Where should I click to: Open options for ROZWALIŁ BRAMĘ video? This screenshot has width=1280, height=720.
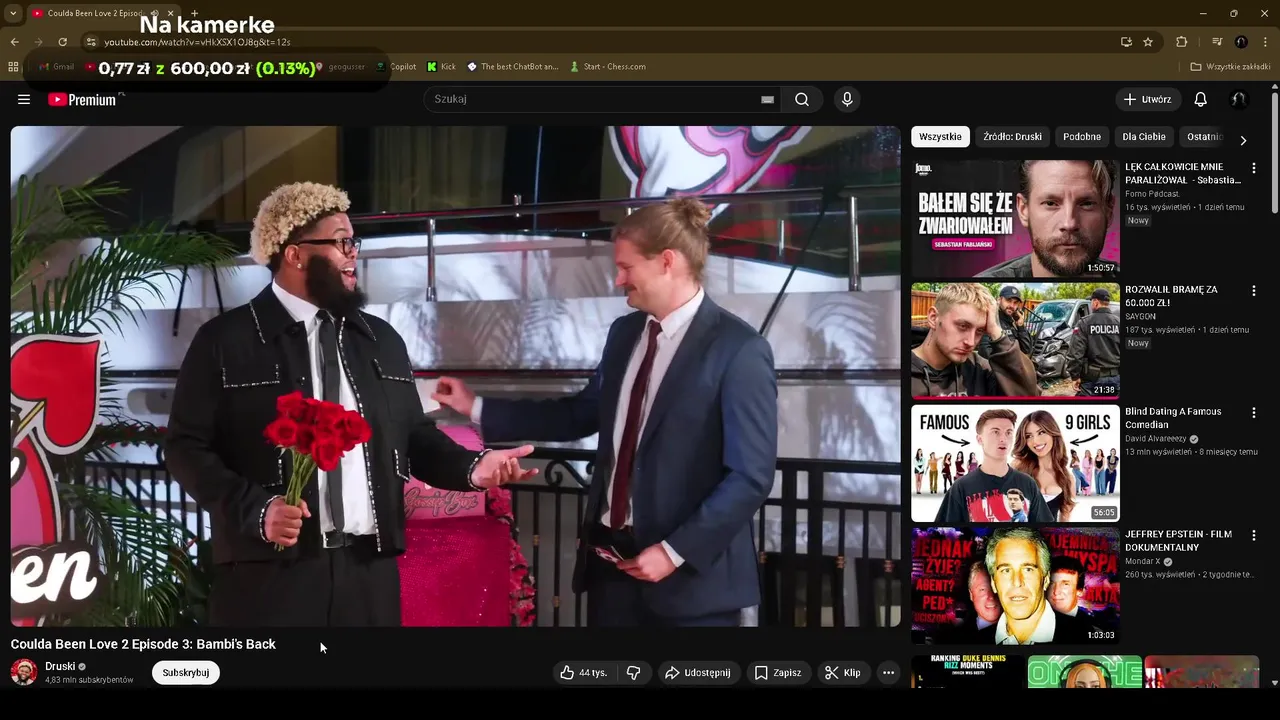coord(1253,291)
